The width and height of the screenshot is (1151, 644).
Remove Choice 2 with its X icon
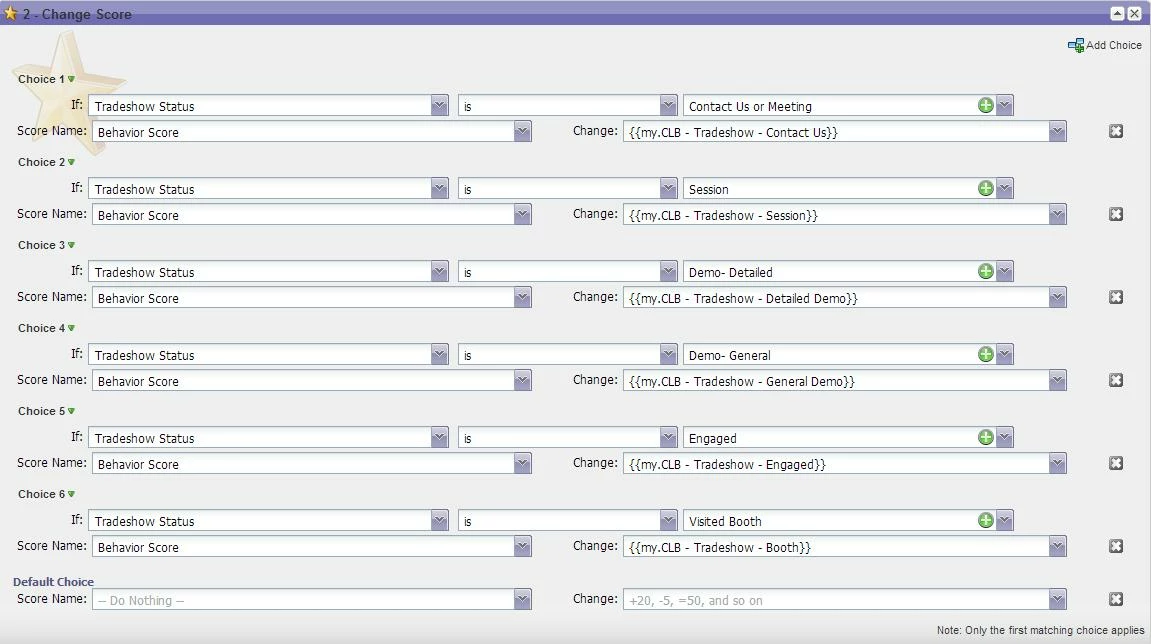click(x=1116, y=214)
